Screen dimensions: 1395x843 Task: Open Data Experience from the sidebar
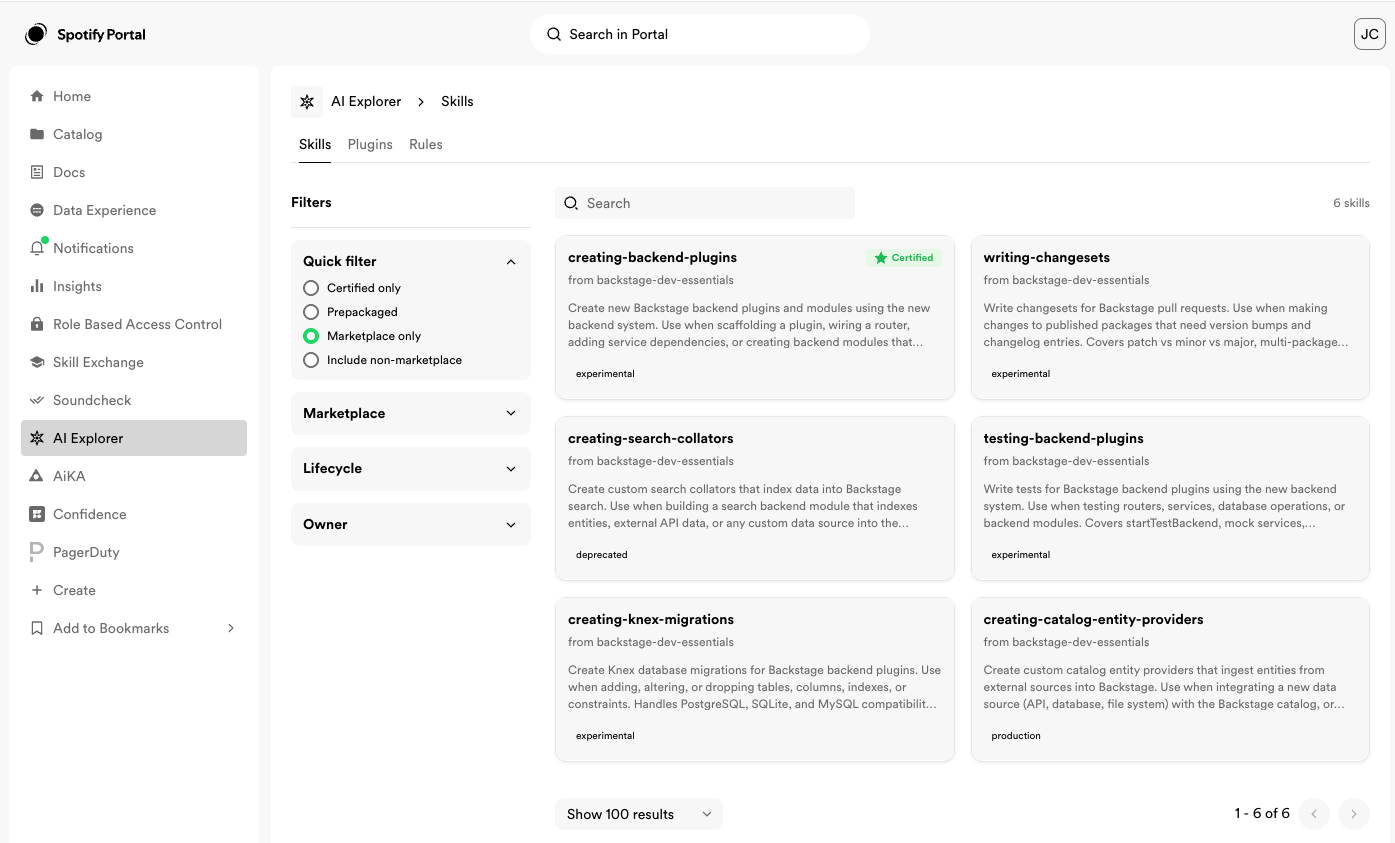coord(134,210)
